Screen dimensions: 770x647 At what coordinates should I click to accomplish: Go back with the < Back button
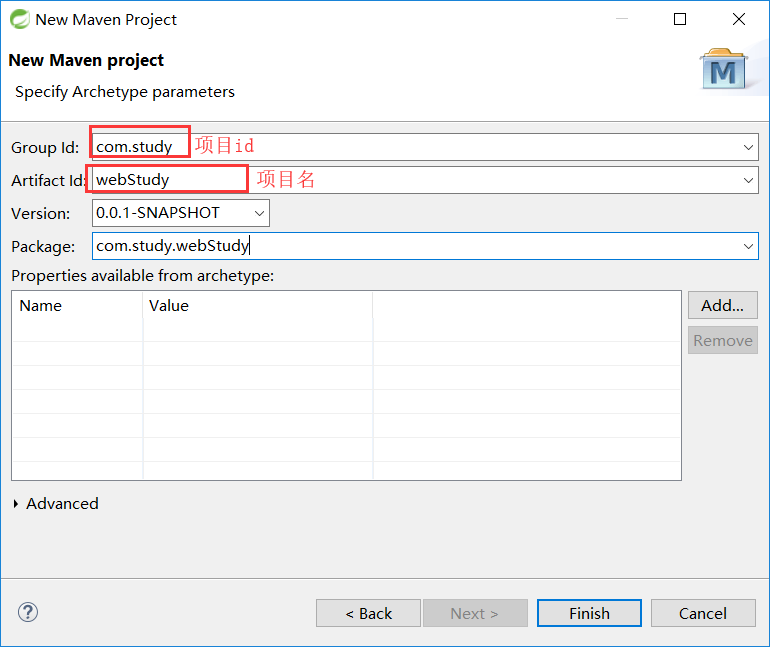click(368, 613)
